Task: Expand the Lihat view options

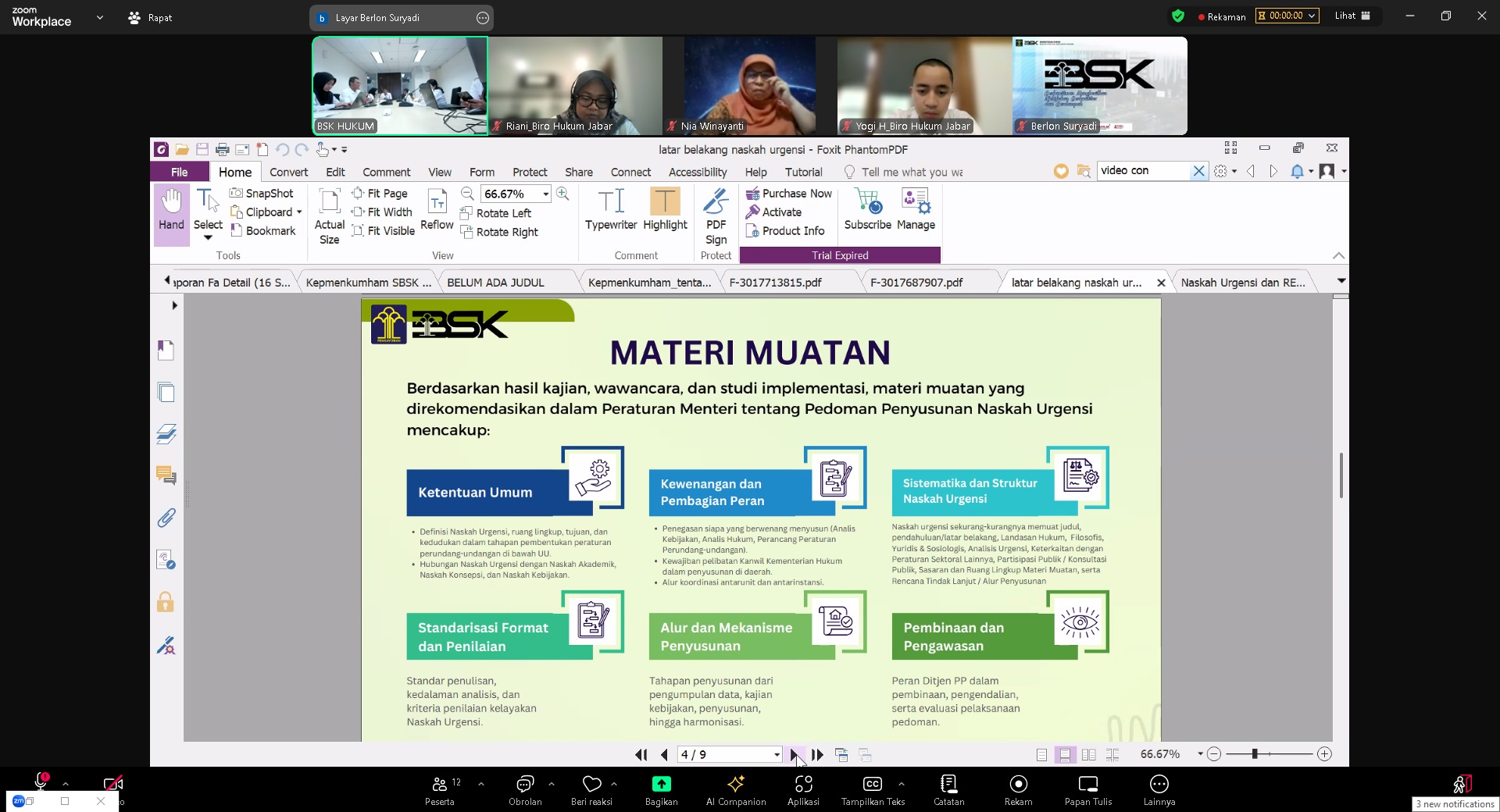Action: click(x=1352, y=16)
